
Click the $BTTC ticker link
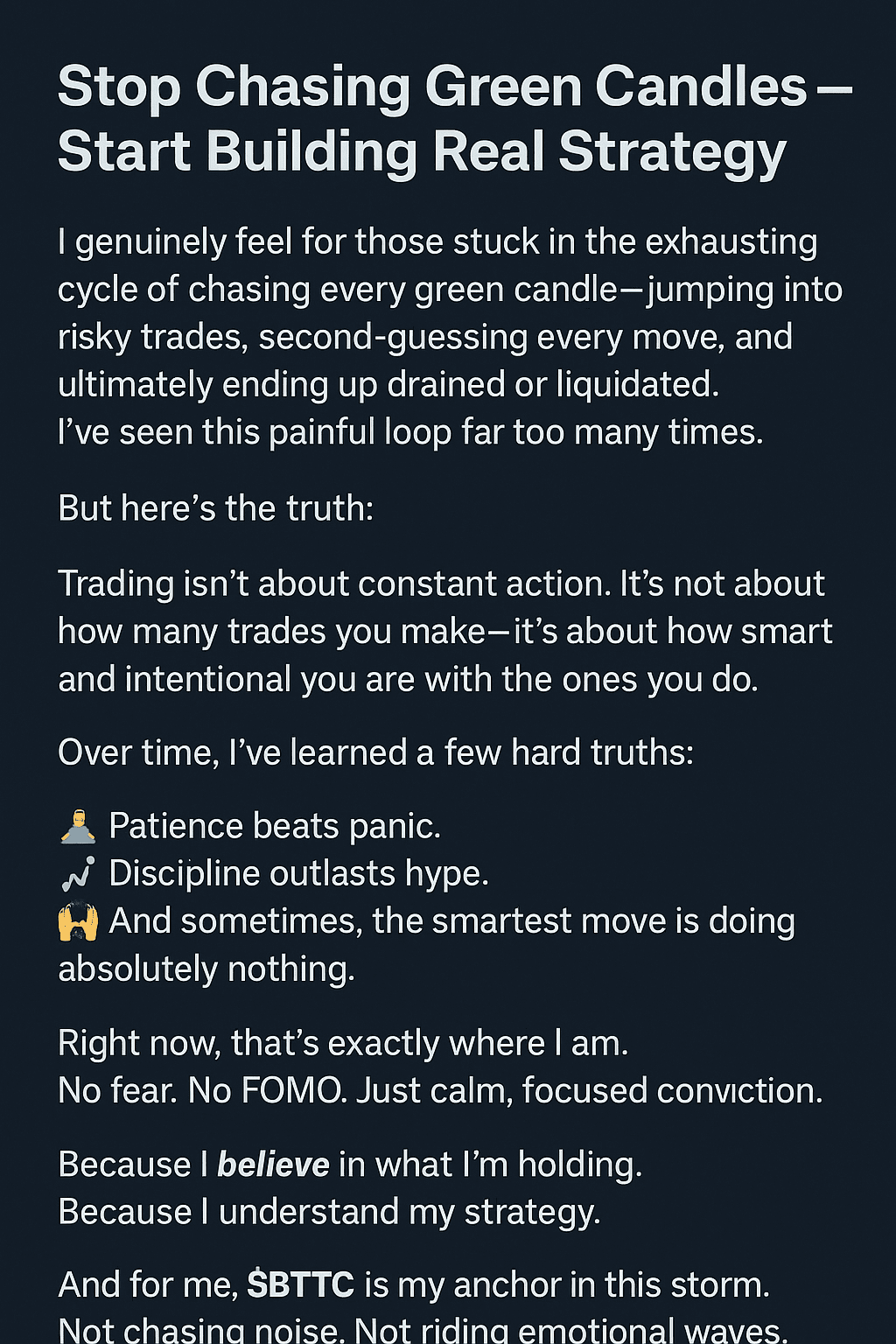pyautogui.click(x=300, y=1285)
